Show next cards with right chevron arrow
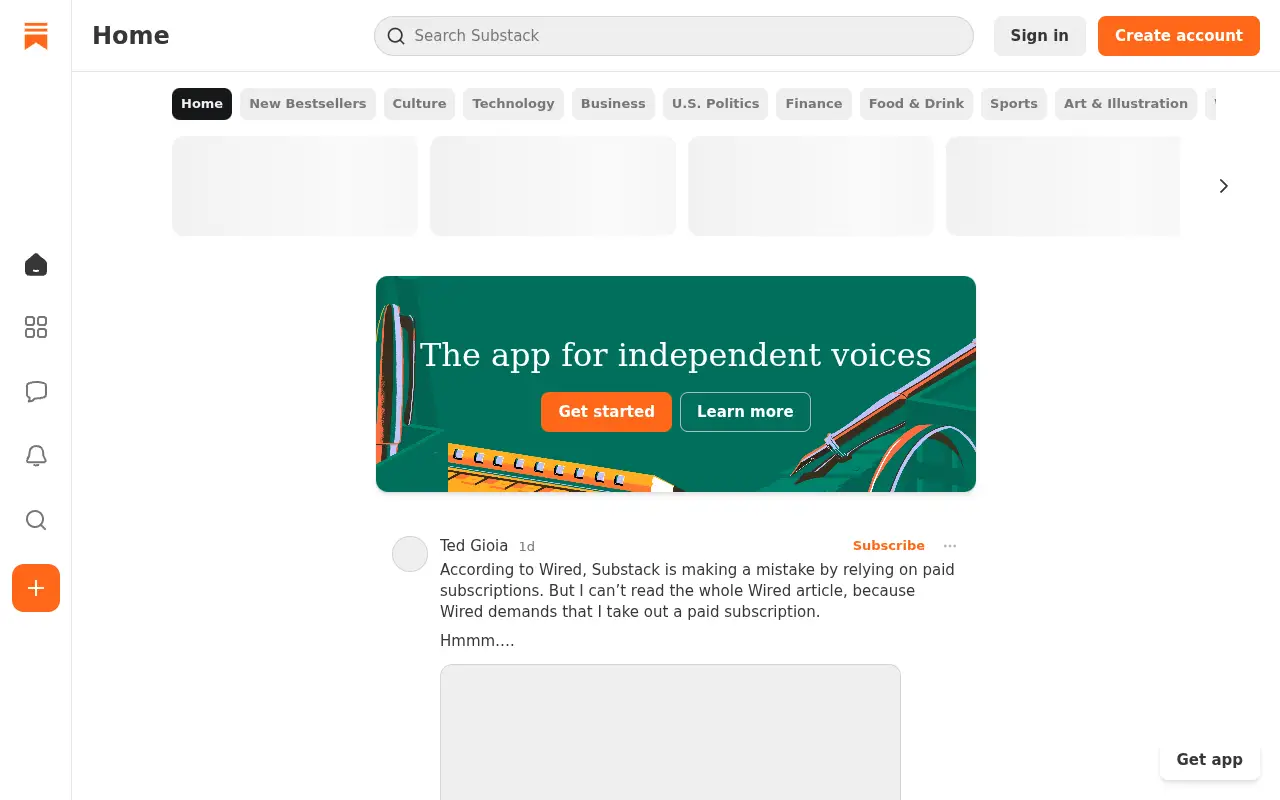The width and height of the screenshot is (1280, 800). point(1223,186)
